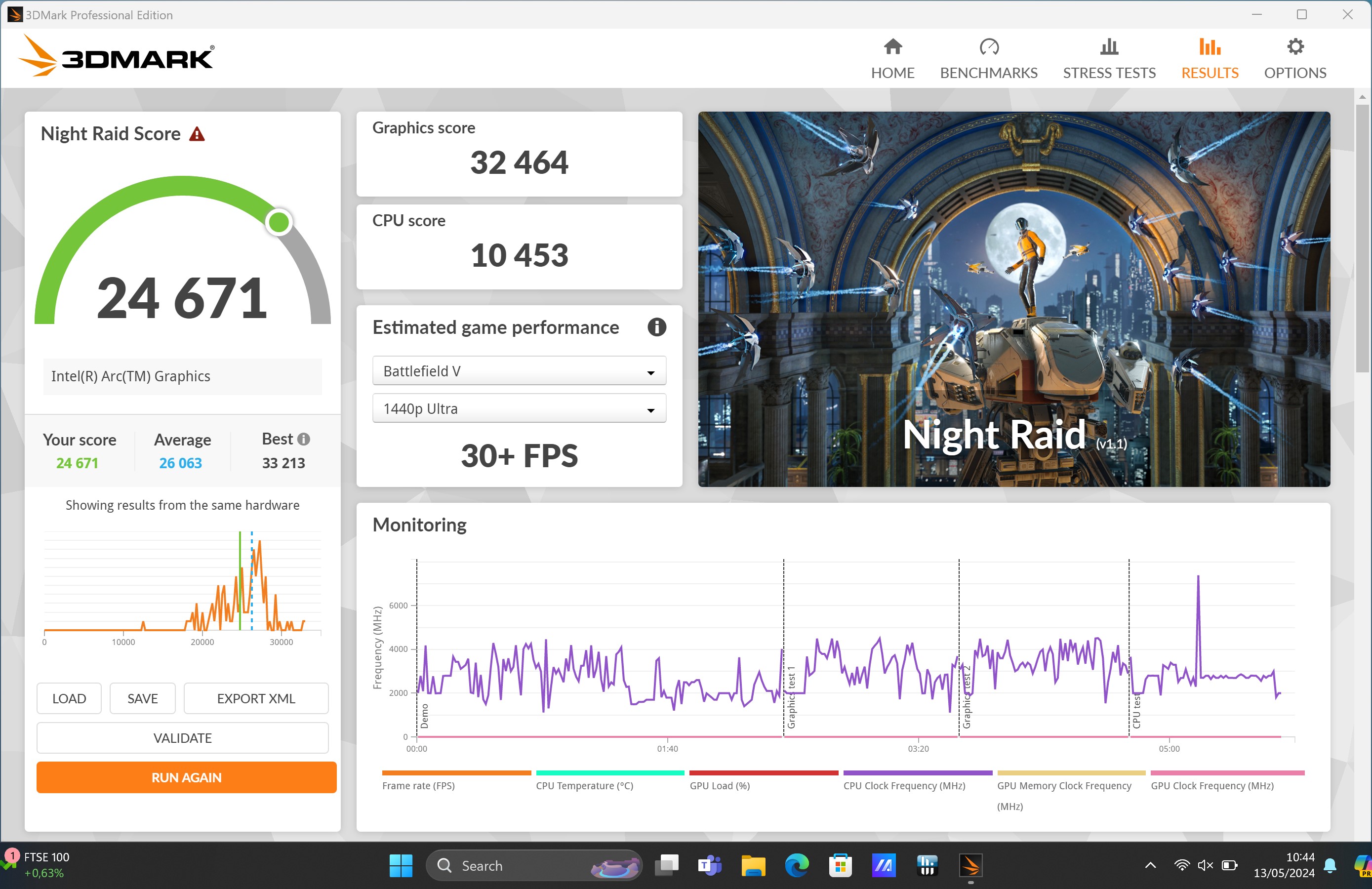The image size is (1372, 889).
Task: Click the EXPORT XML button
Action: (256, 698)
